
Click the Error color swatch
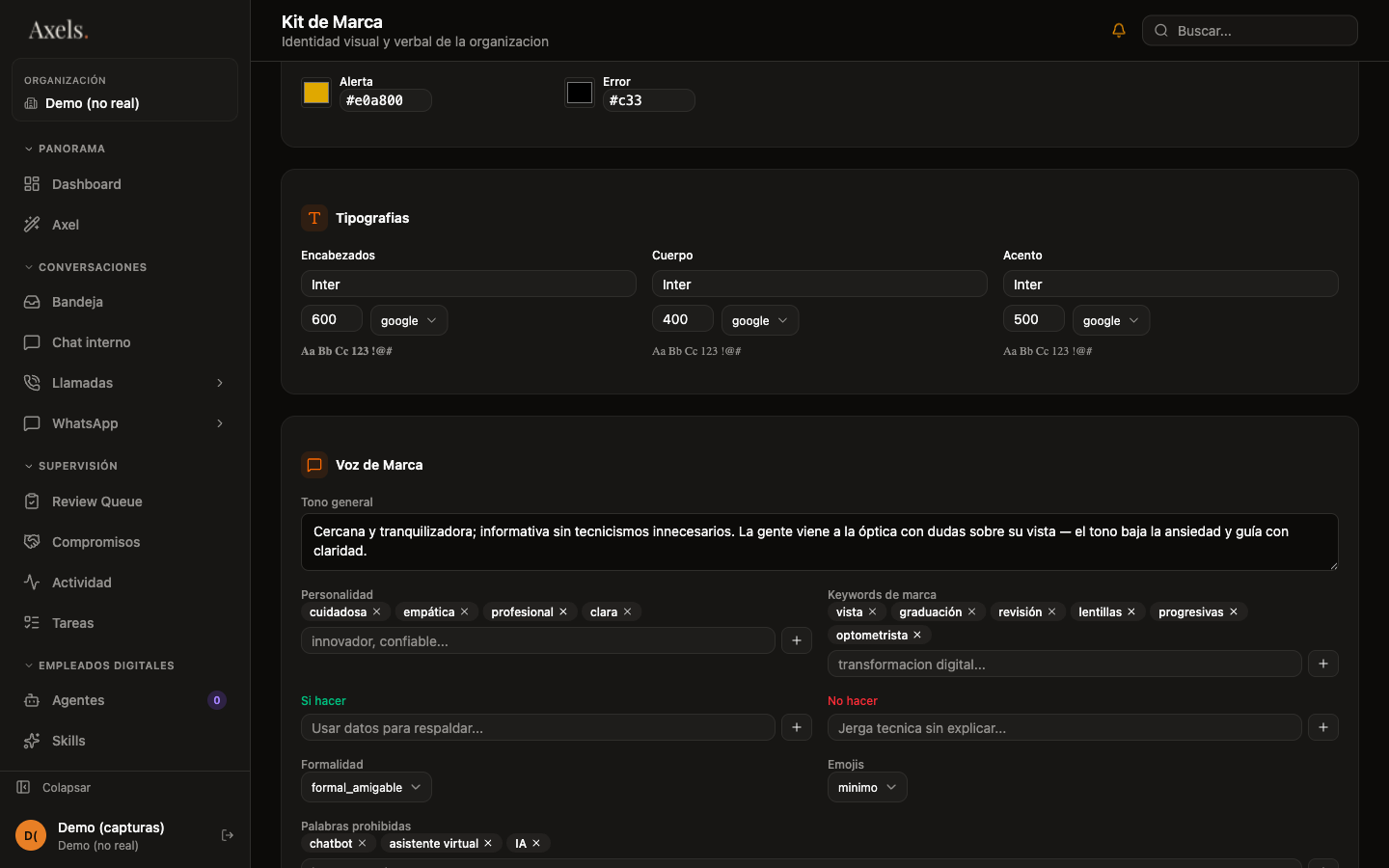(580, 93)
